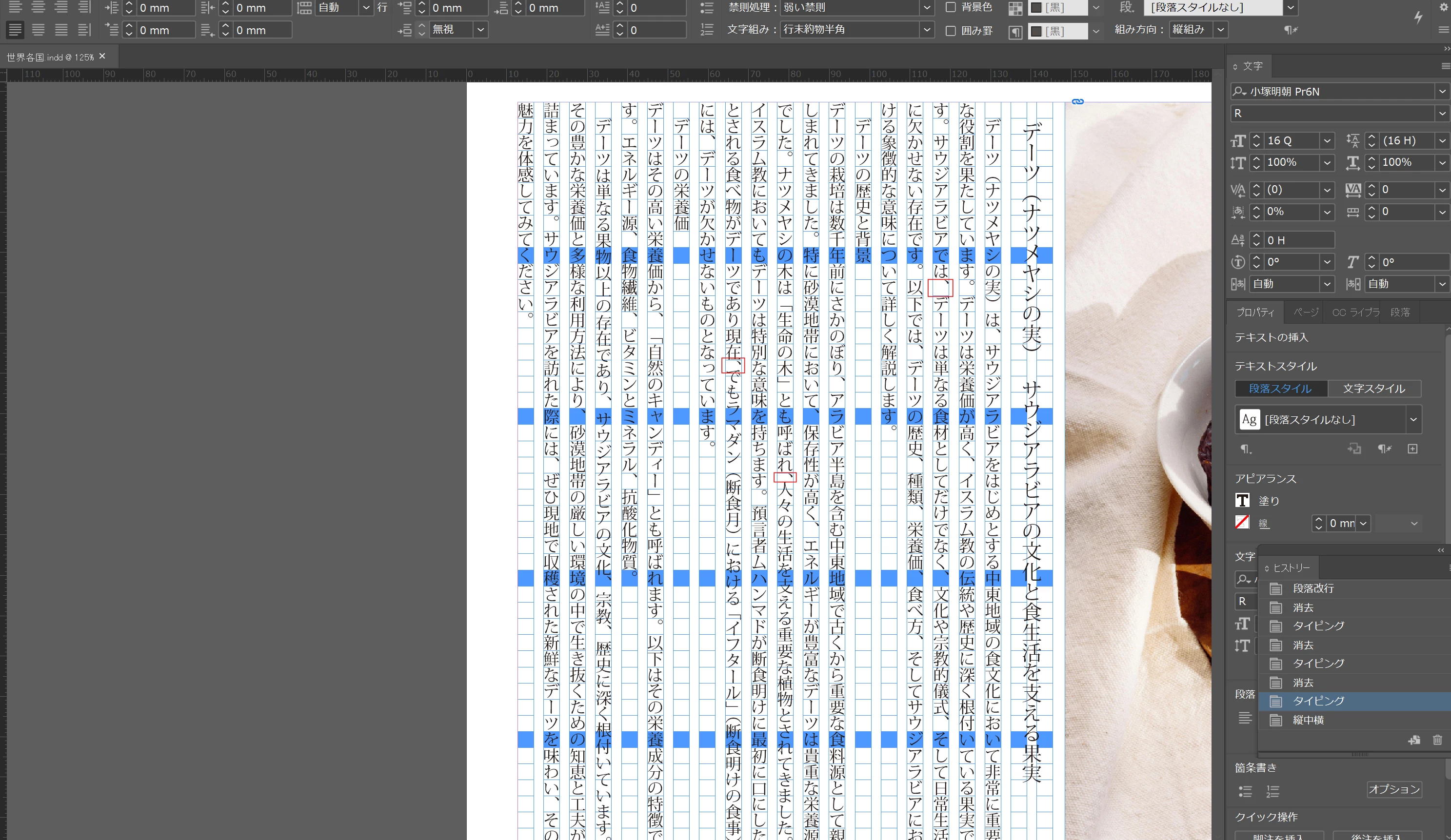The image size is (1451, 840).
Task: Enable the 背景色 checkbox
Action: click(x=951, y=7)
